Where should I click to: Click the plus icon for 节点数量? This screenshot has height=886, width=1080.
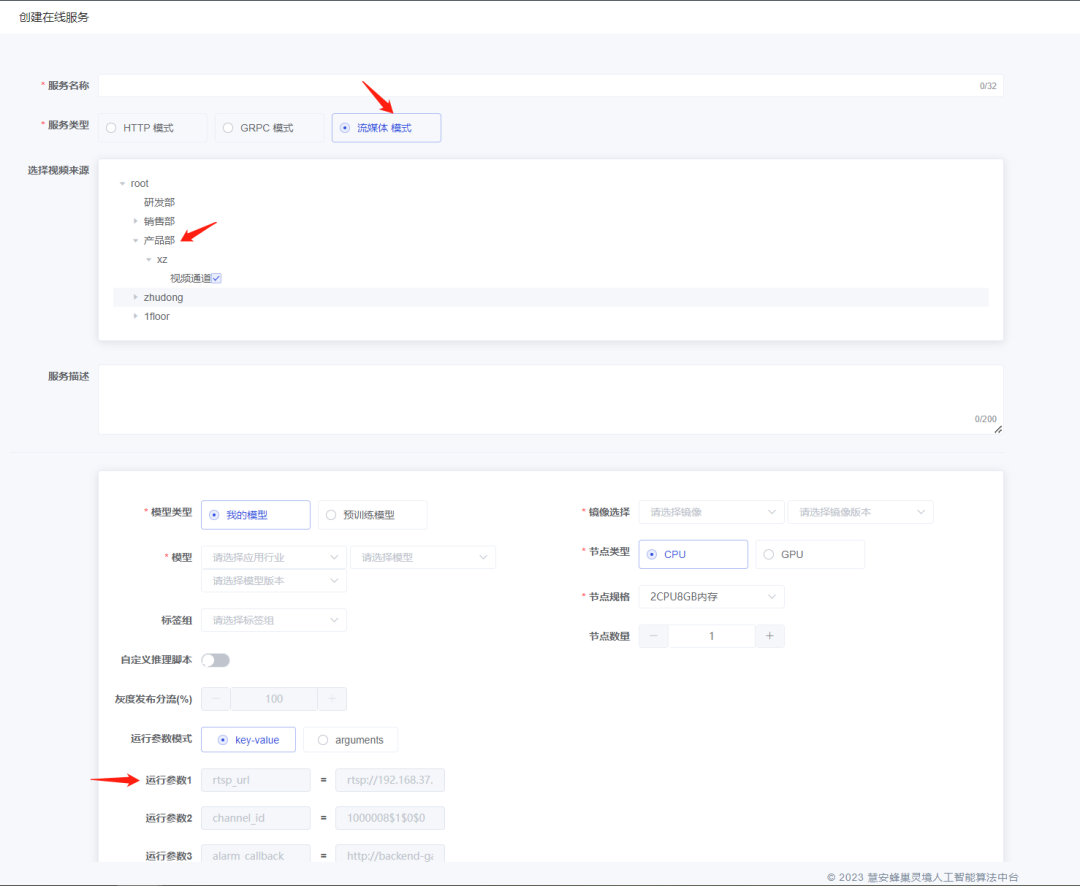[x=769, y=636]
